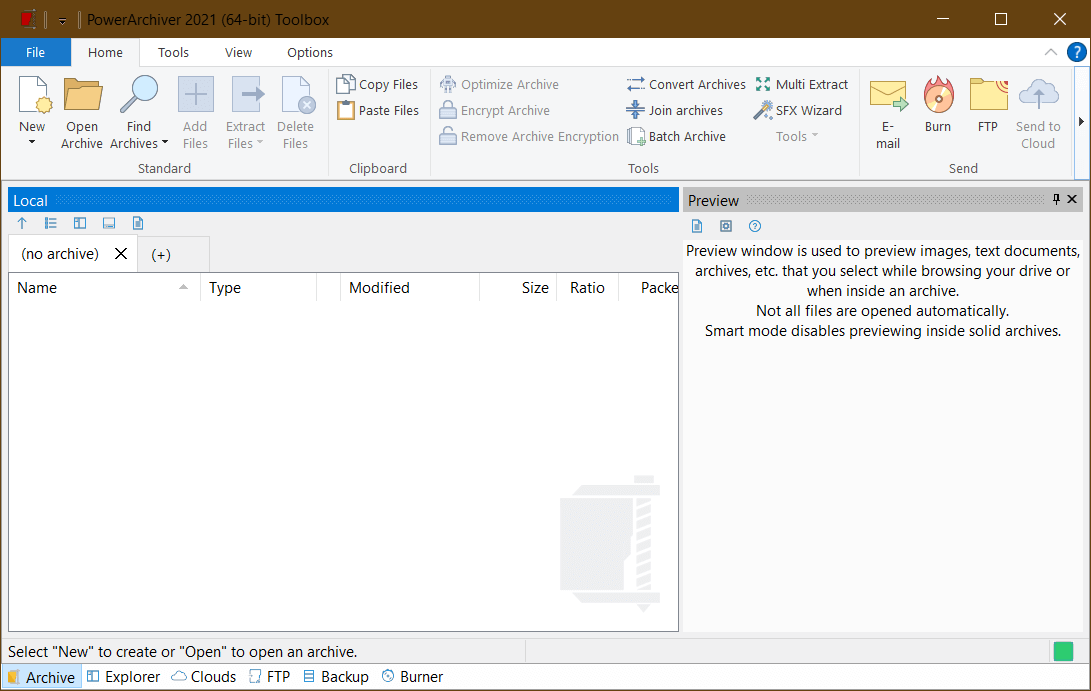Switch to the Tools ribbon tab
The image size is (1091, 691).
[173, 52]
